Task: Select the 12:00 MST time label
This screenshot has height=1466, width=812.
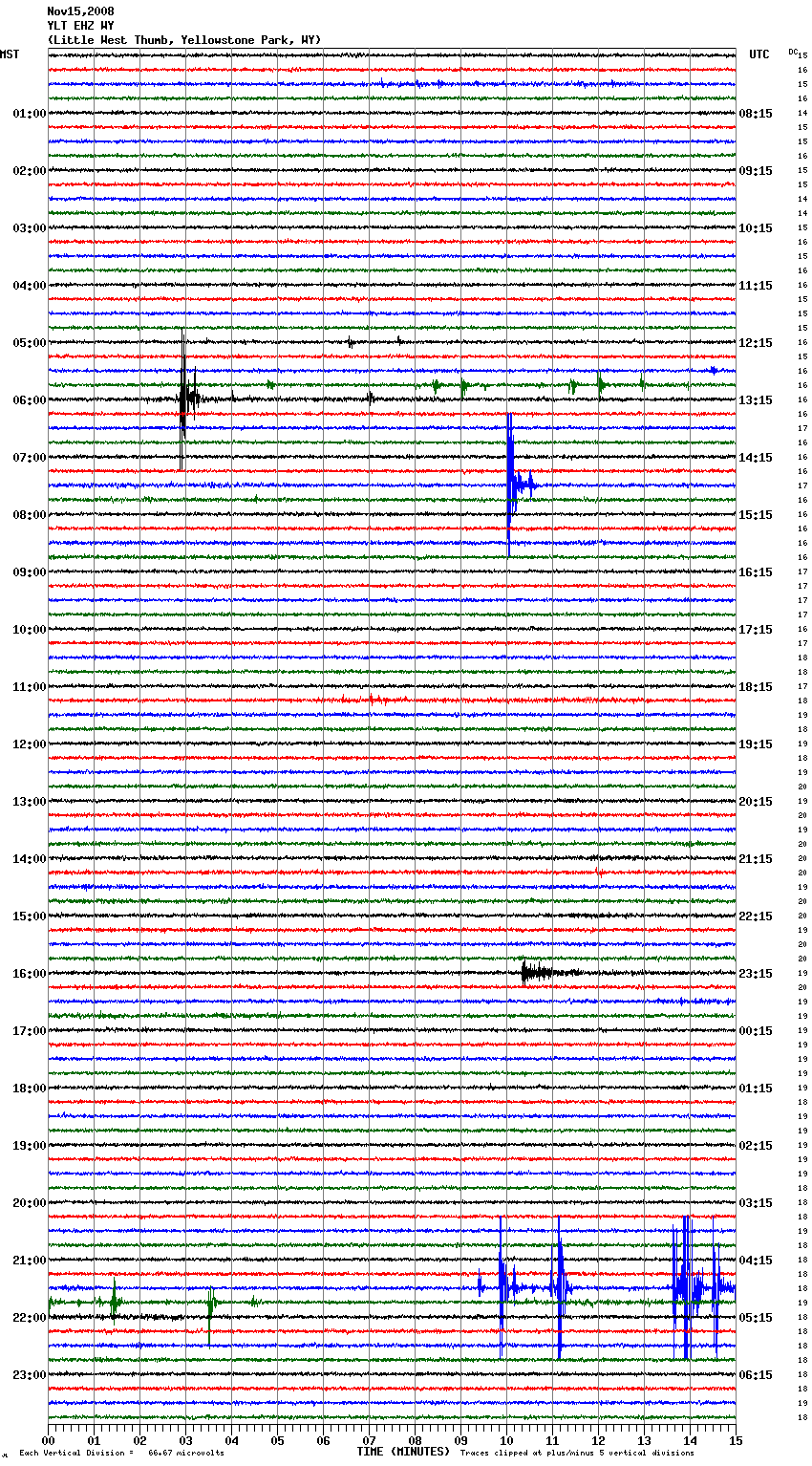Action: coord(30,744)
